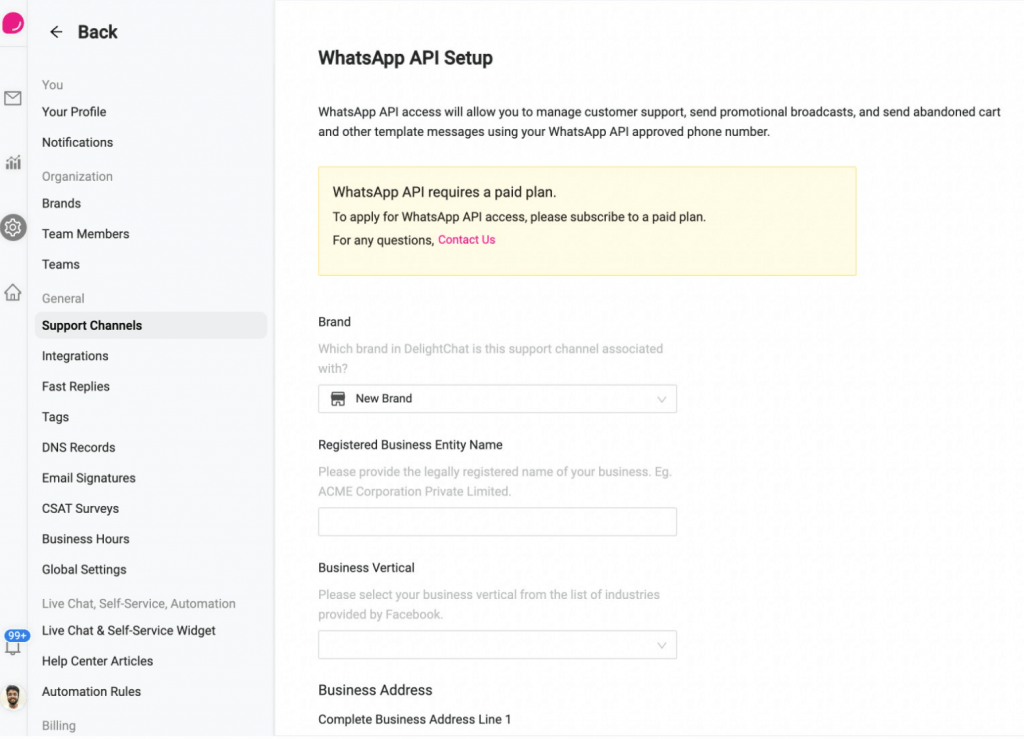Open Team Members settings
This screenshot has height=739, width=1024.
(x=86, y=234)
